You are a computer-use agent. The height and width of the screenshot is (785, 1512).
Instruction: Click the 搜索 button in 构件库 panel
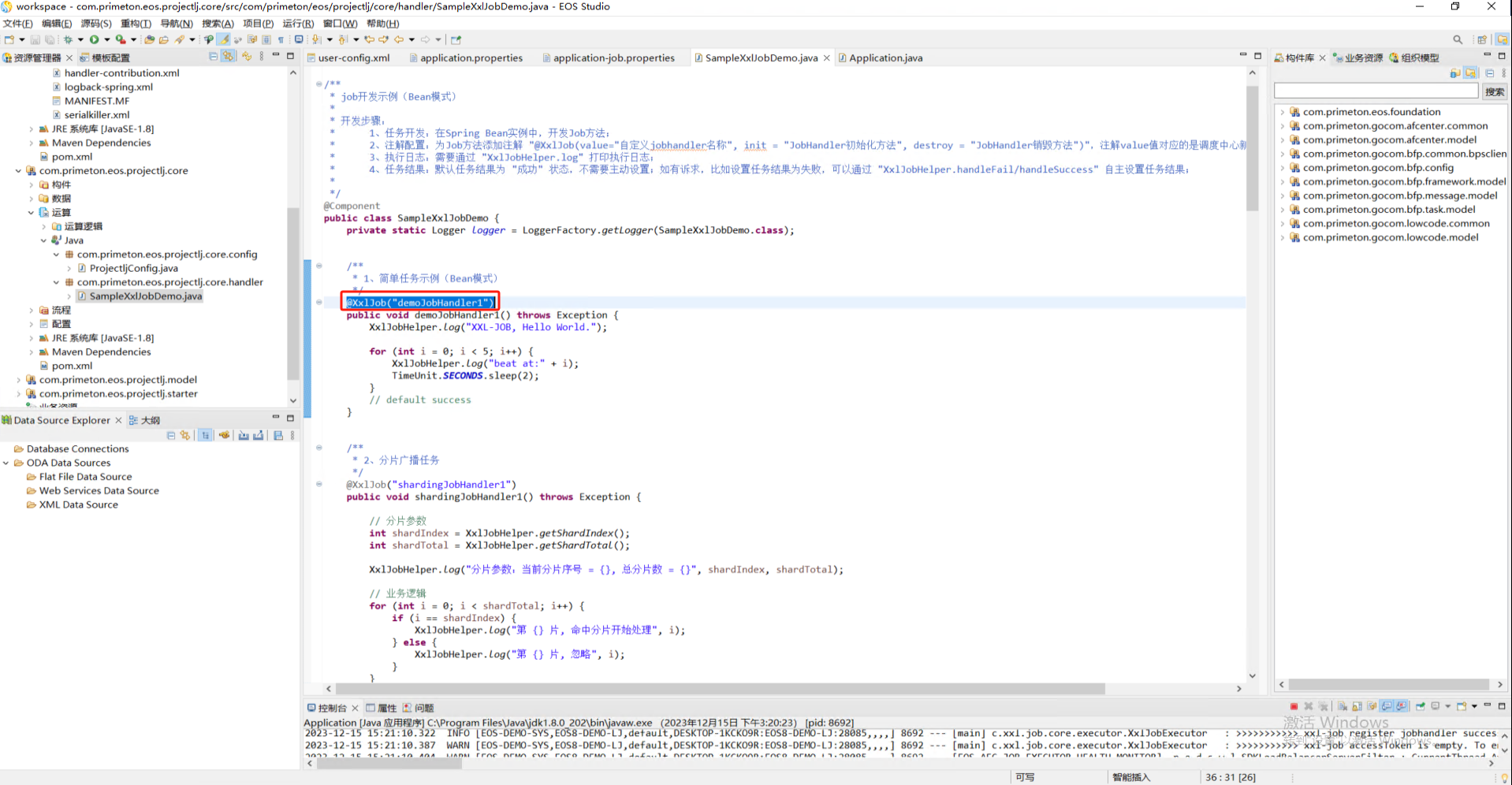[x=1494, y=91]
